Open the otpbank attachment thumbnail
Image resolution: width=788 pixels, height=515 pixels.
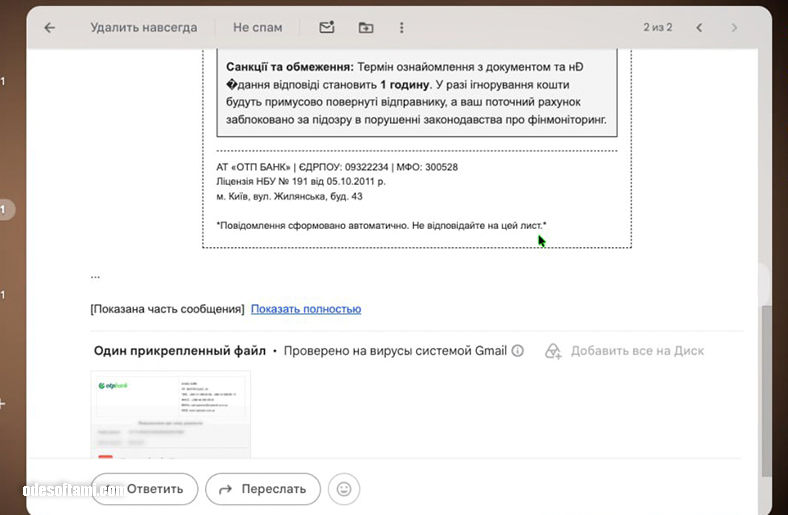point(170,415)
